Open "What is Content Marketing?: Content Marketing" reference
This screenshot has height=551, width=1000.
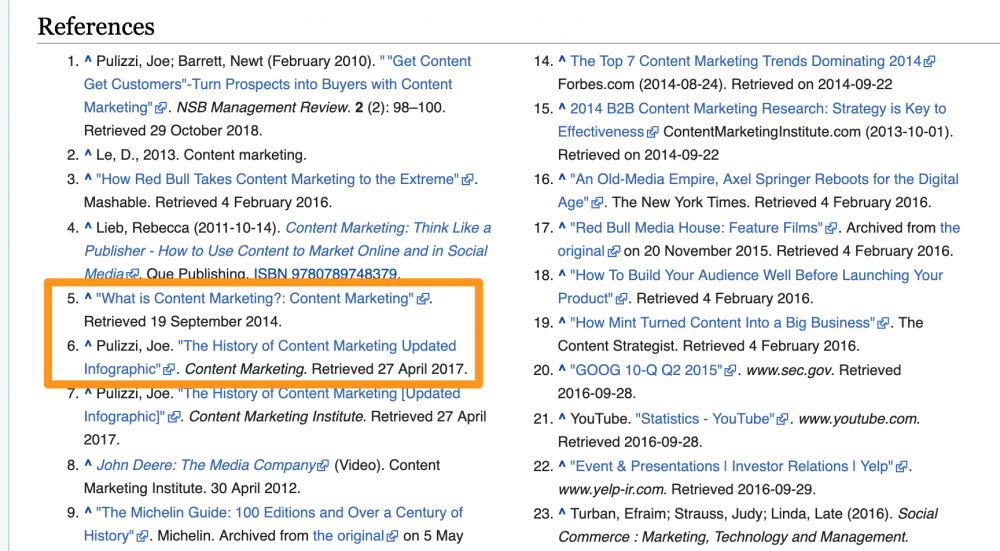click(x=255, y=298)
